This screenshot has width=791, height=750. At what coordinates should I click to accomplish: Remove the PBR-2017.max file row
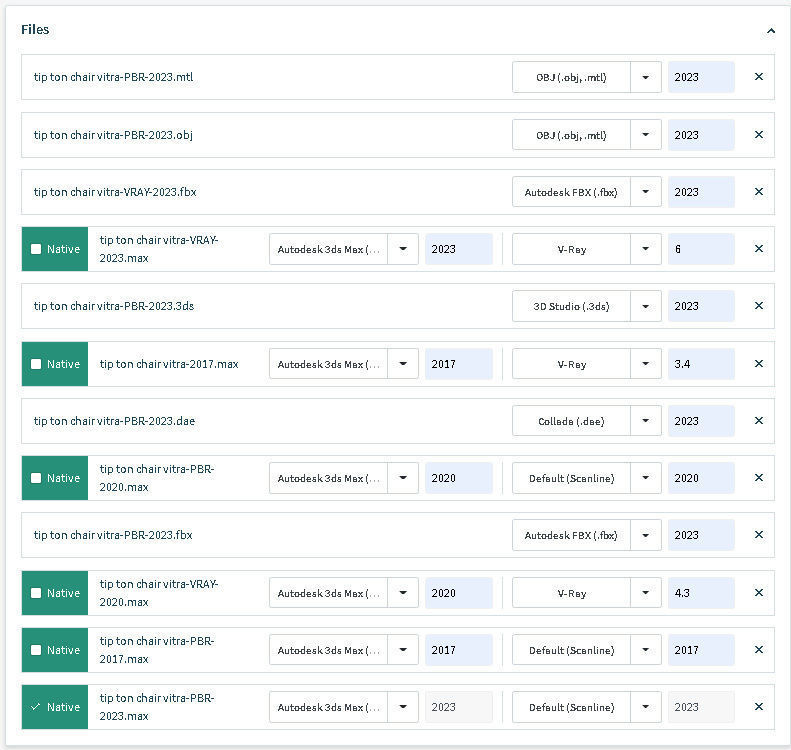click(758, 650)
